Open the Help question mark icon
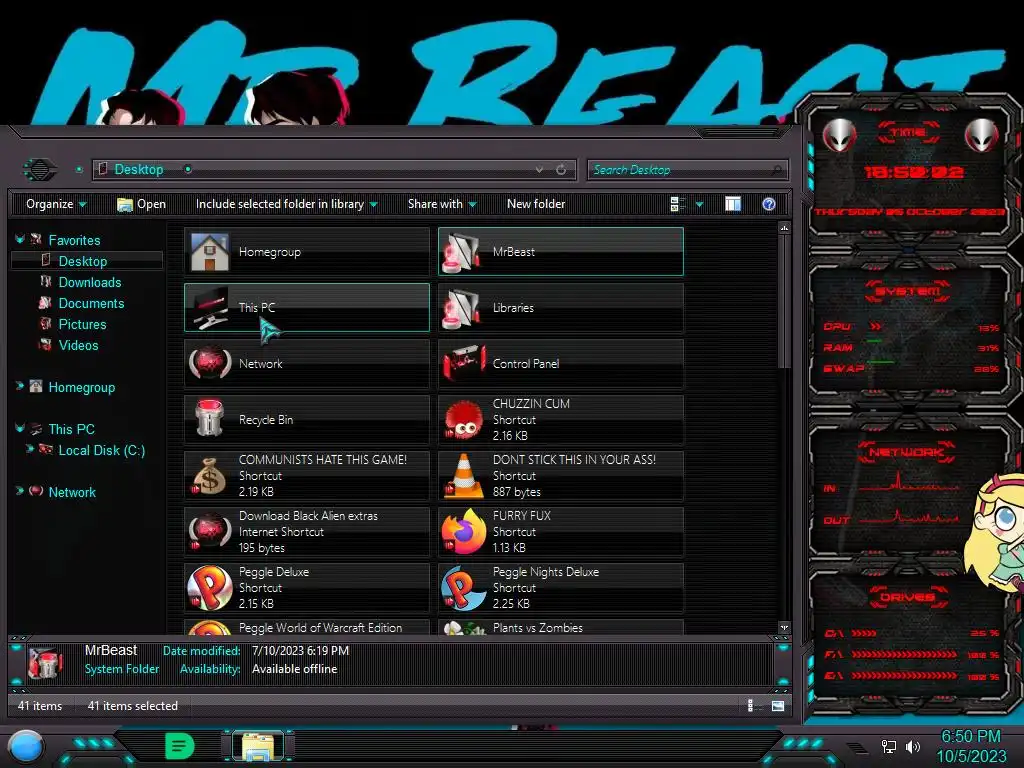The height and width of the screenshot is (768, 1024). 769,204
